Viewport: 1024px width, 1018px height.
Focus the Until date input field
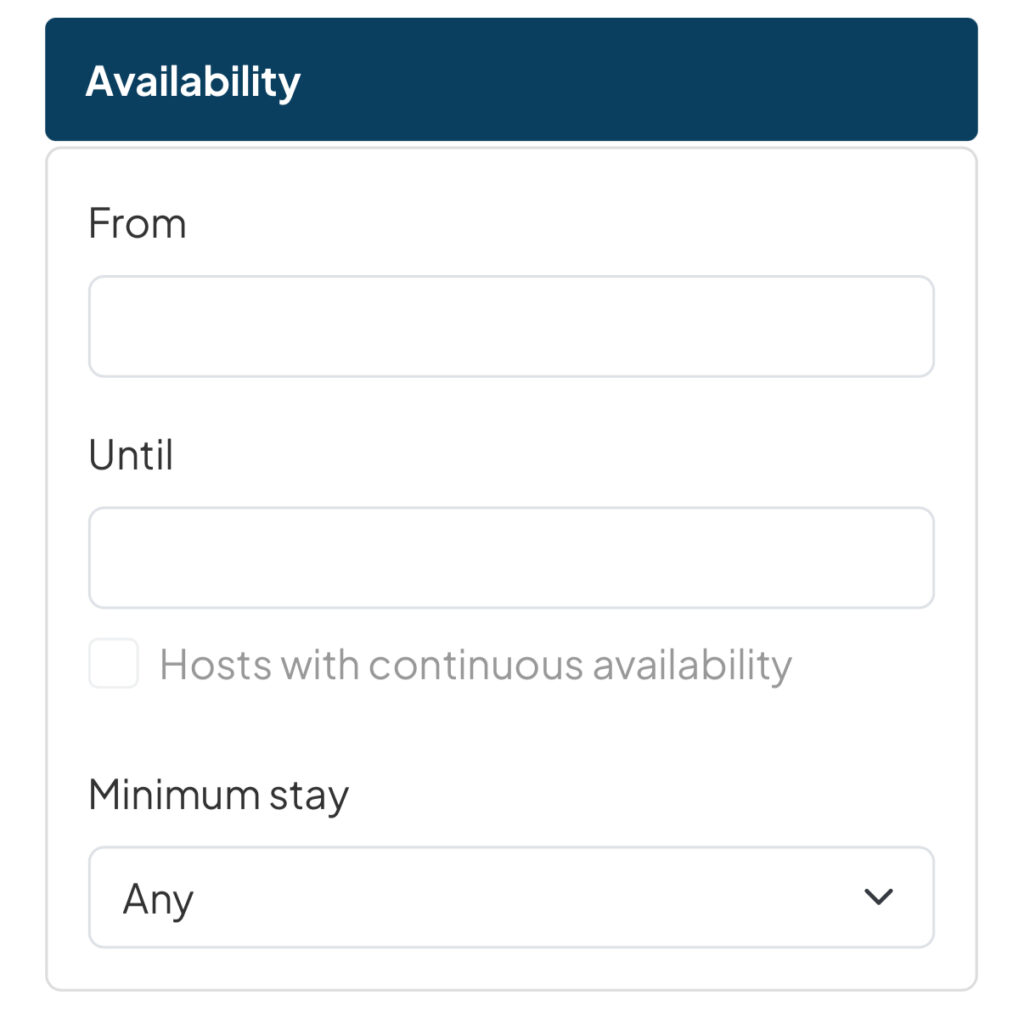(x=511, y=558)
